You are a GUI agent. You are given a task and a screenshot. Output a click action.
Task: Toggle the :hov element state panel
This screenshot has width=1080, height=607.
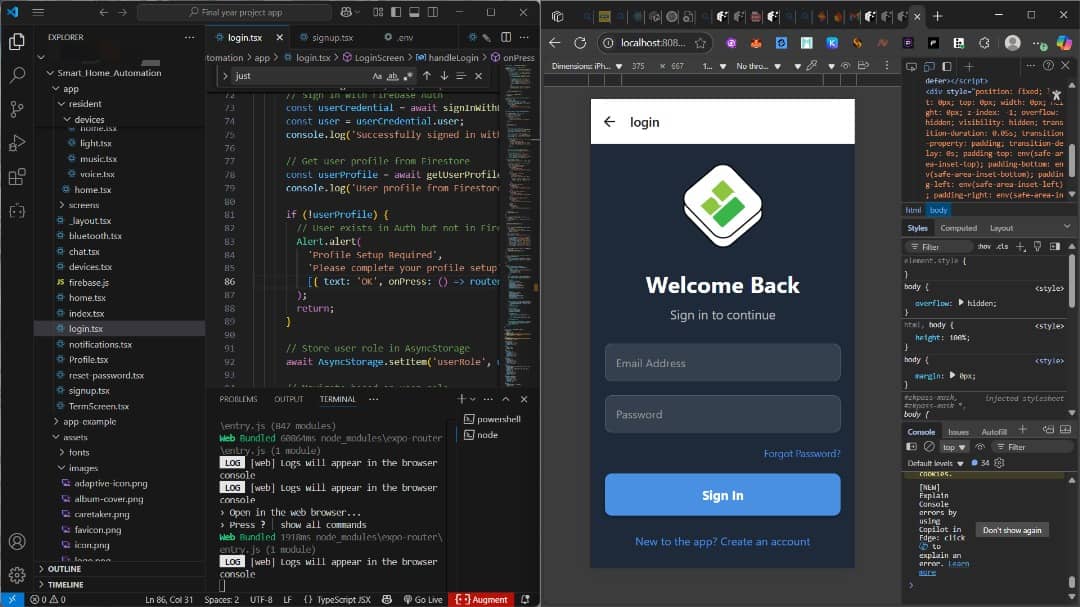coord(984,247)
